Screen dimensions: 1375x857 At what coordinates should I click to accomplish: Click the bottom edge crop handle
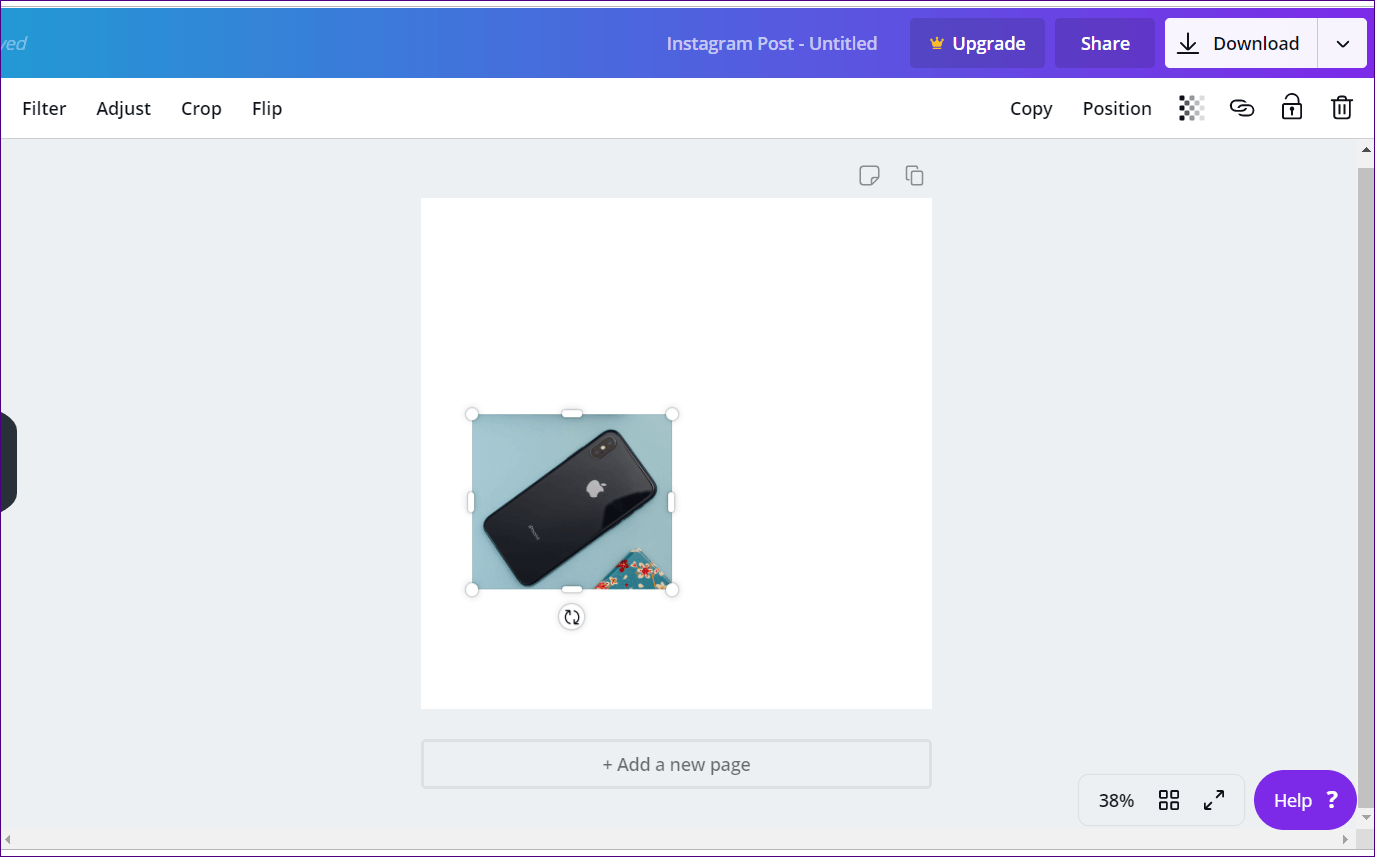pyautogui.click(x=572, y=589)
